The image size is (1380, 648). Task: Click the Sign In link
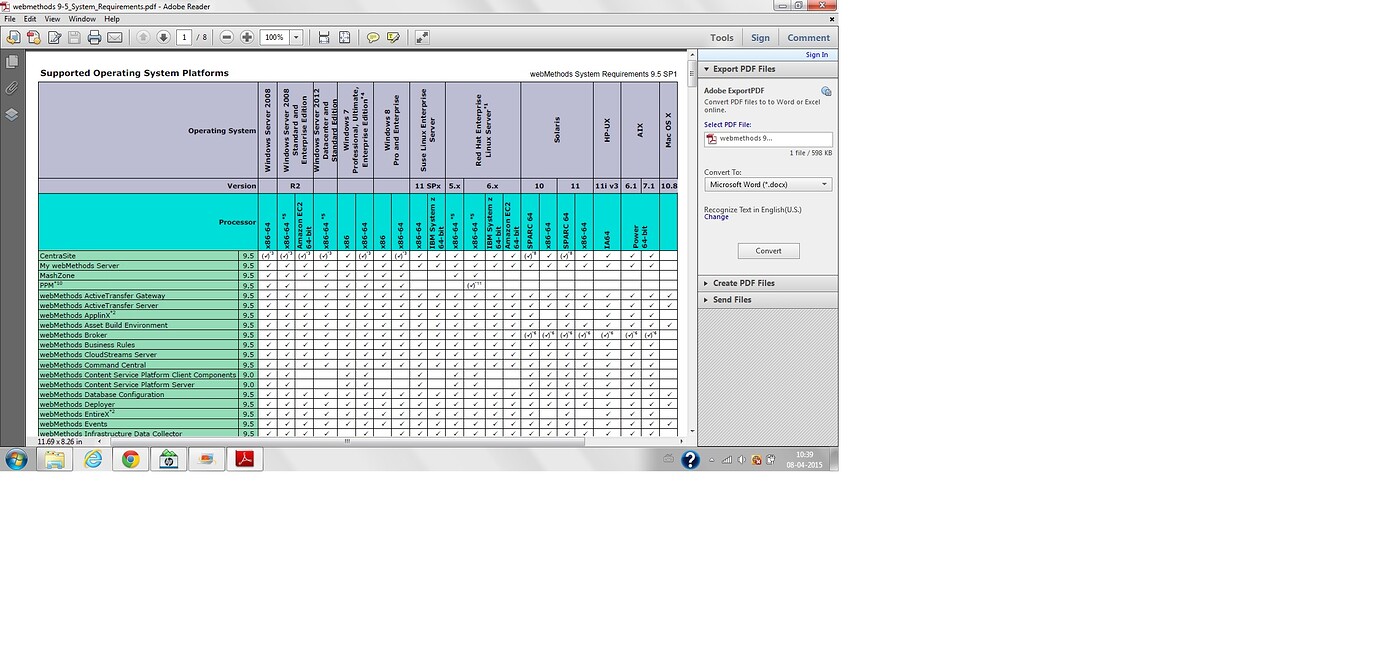pyautogui.click(x=817, y=55)
